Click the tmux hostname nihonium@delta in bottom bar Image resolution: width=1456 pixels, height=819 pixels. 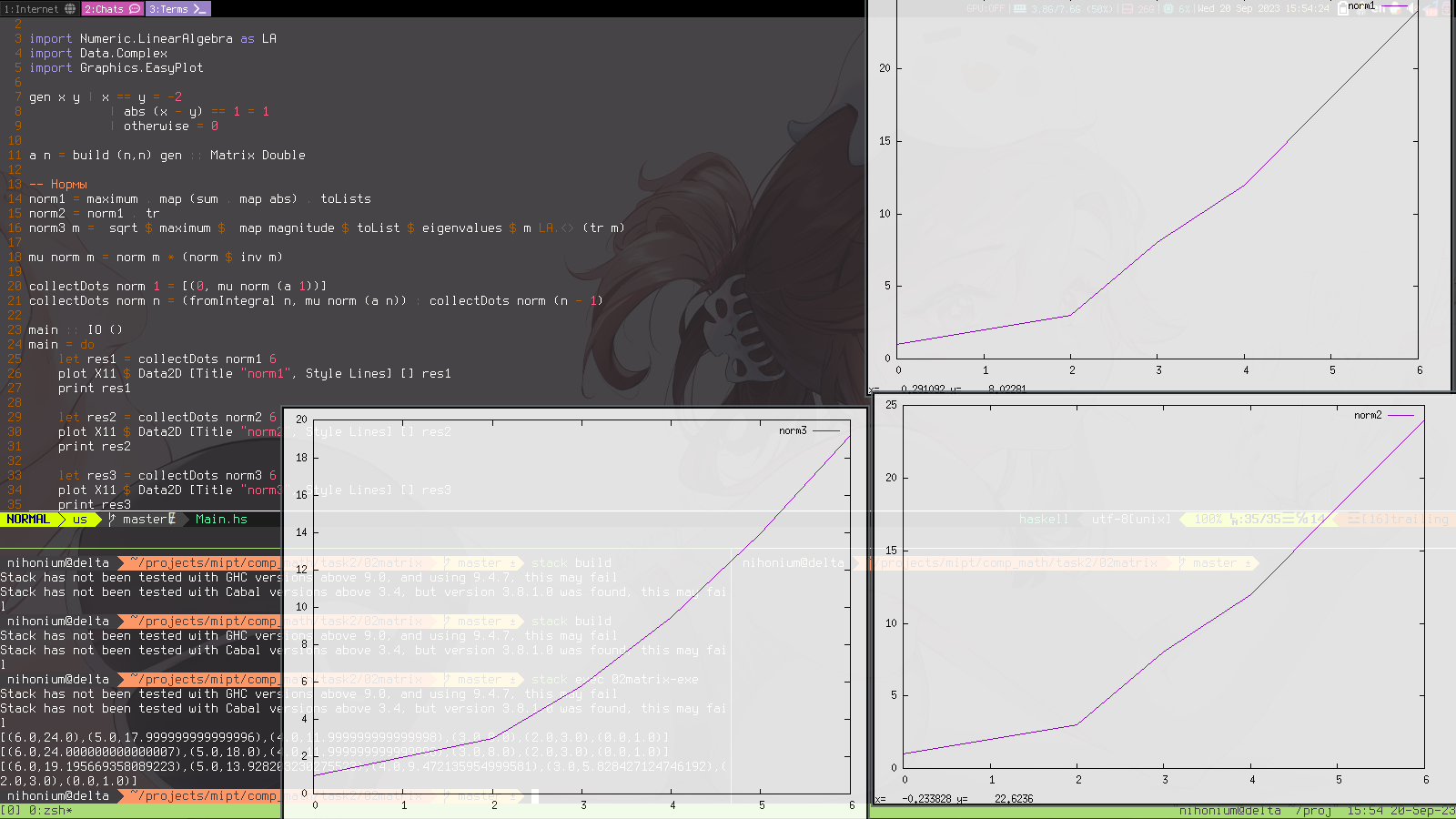[1229, 811]
